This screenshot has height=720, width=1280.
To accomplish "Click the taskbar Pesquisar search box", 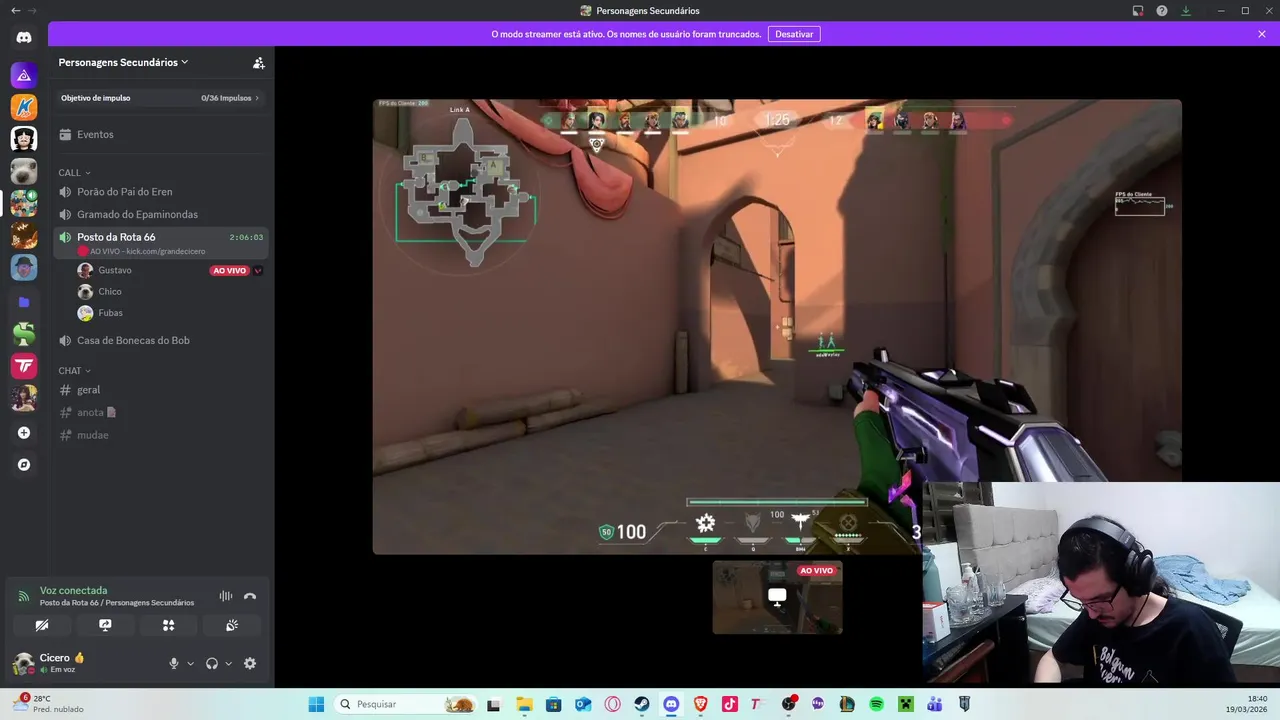I will pos(406,704).
